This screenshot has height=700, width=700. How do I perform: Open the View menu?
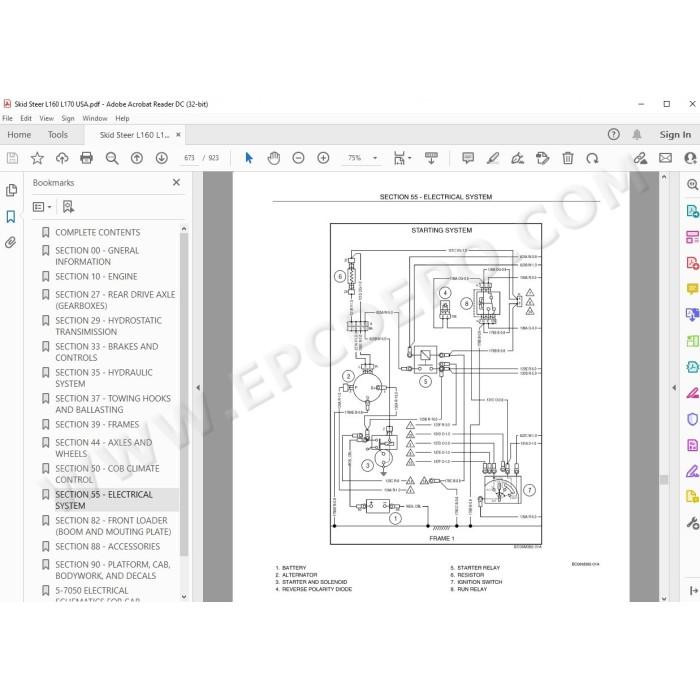click(46, 118)
